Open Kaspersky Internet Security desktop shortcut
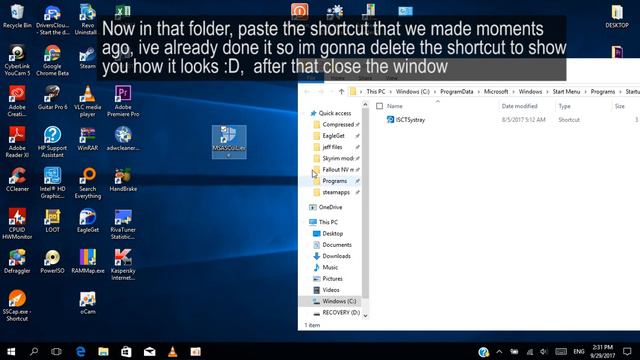The image size is (640, 360). coord(123,264)
